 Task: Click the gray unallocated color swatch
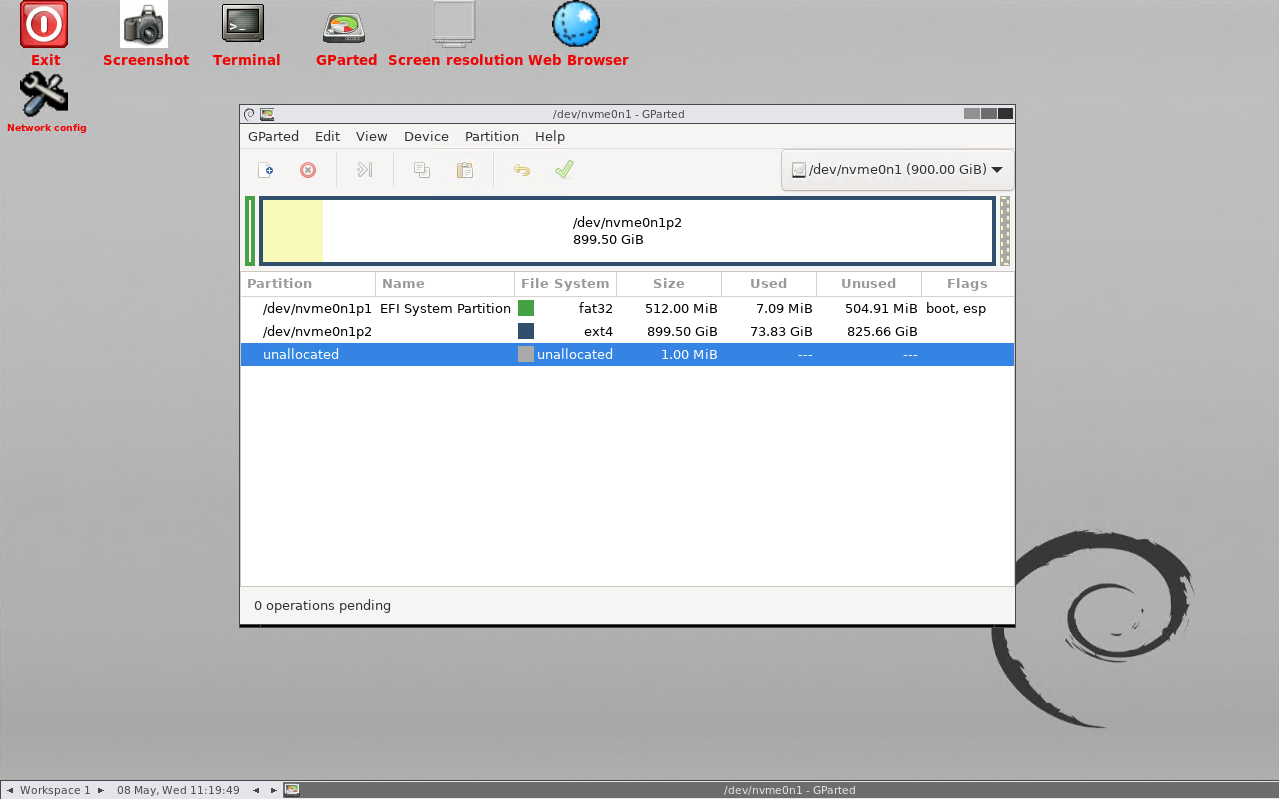[x=526, y=354]
